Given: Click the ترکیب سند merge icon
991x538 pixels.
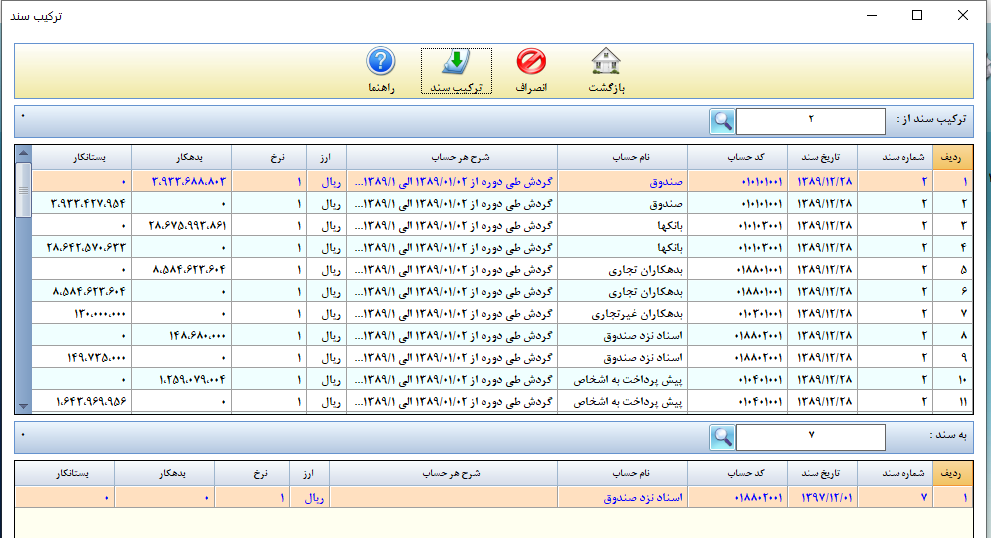Looking at the screenshot, I should pyautogui.click(x=456, y=63).
